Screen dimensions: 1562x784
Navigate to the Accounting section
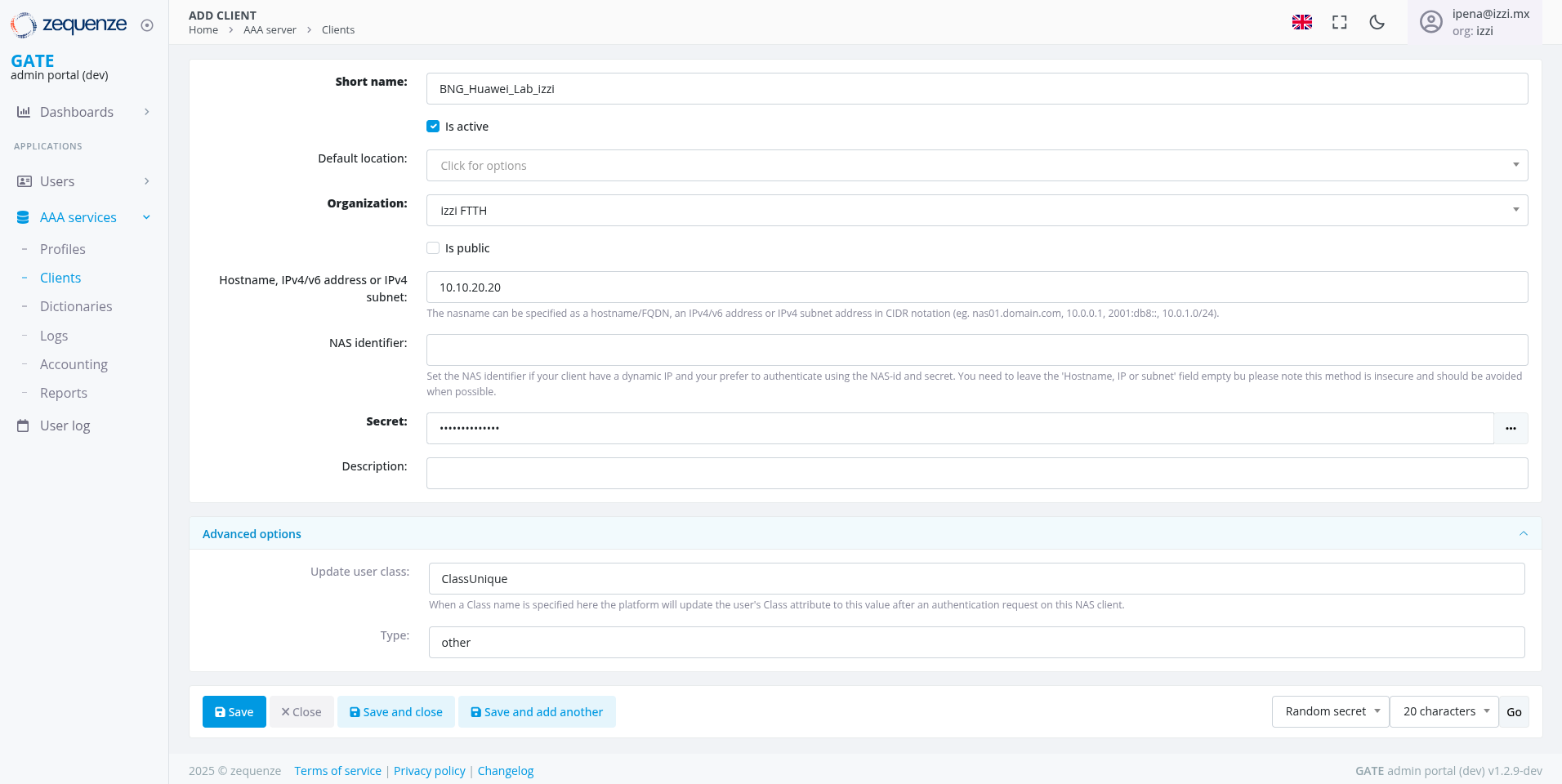(x=74, y=363)
